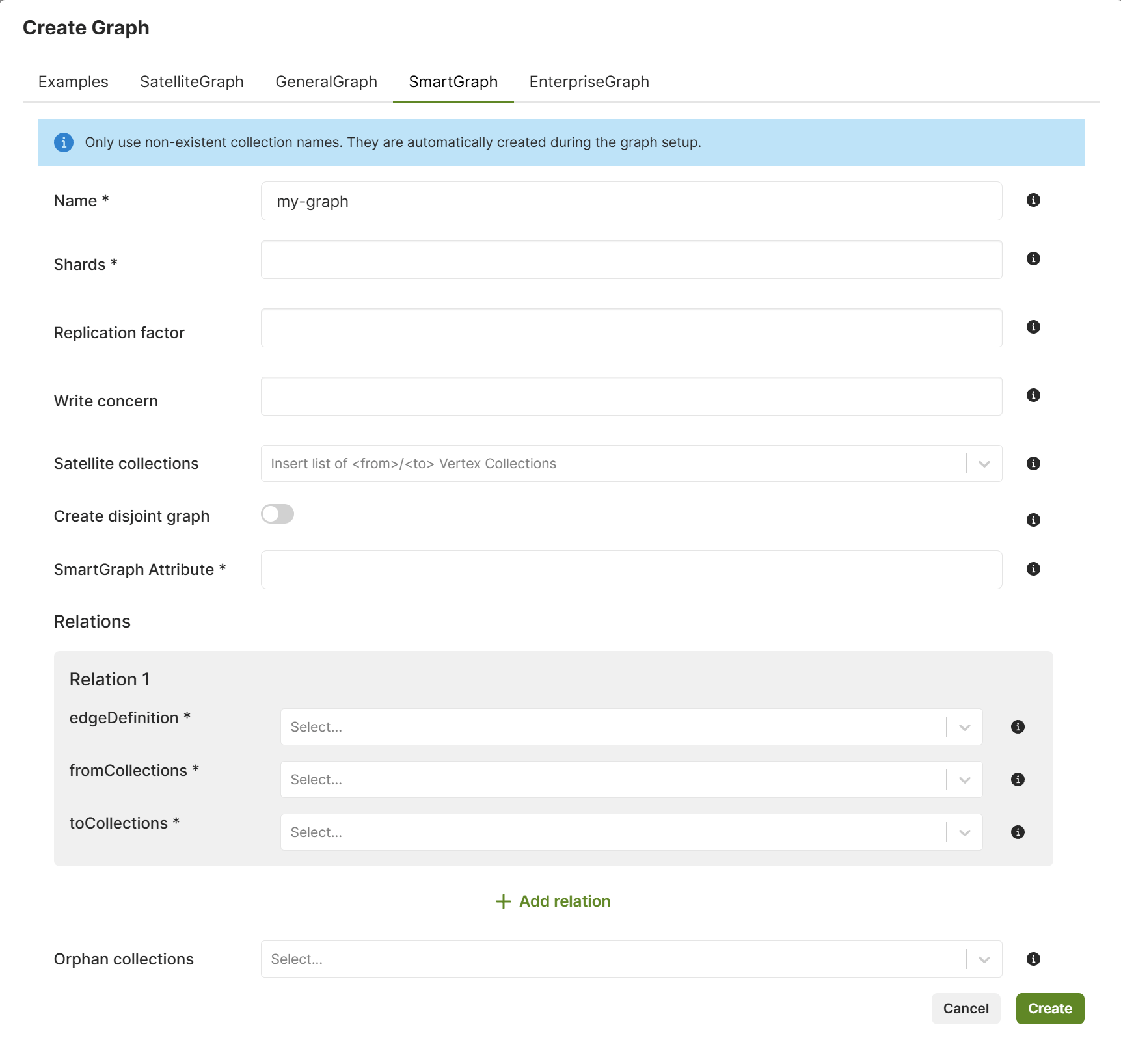
Task: Focus the Write concern input field
Action: click(x=631, y=396)
